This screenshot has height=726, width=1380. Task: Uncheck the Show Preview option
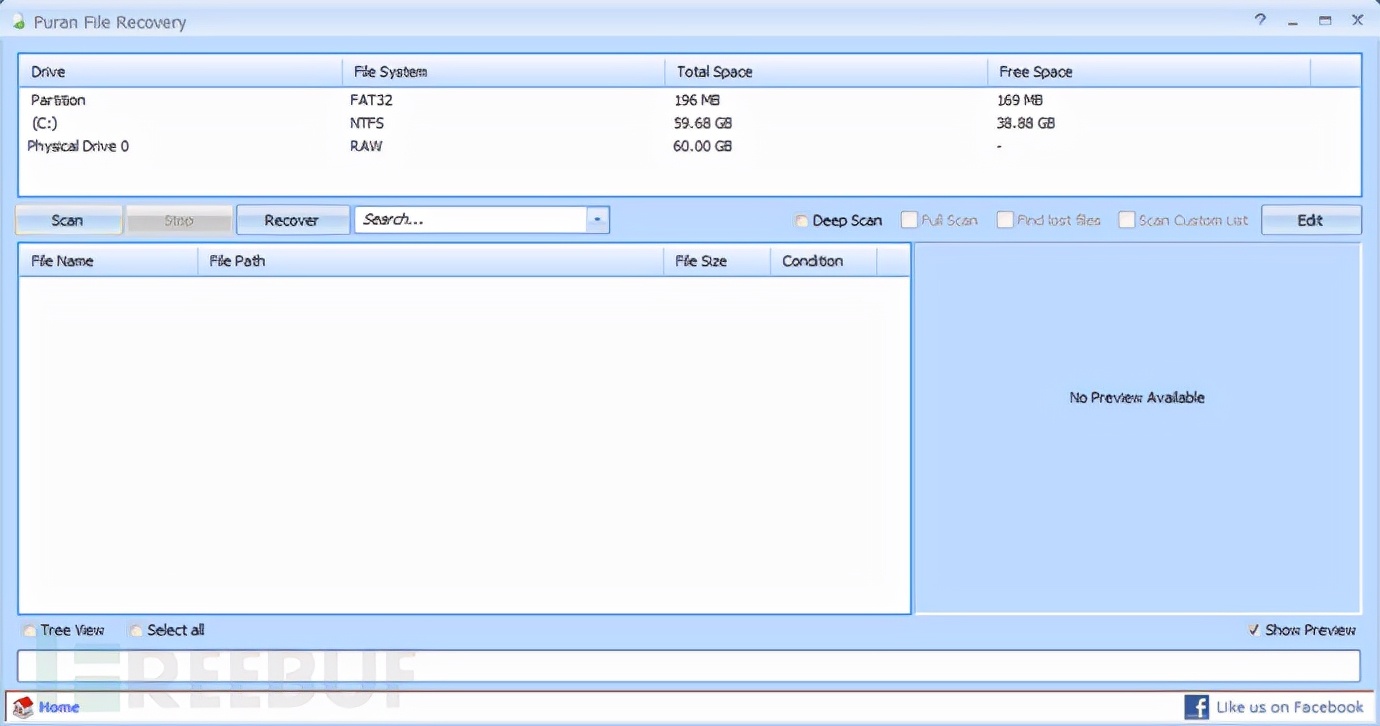[x=1253, y=630]
